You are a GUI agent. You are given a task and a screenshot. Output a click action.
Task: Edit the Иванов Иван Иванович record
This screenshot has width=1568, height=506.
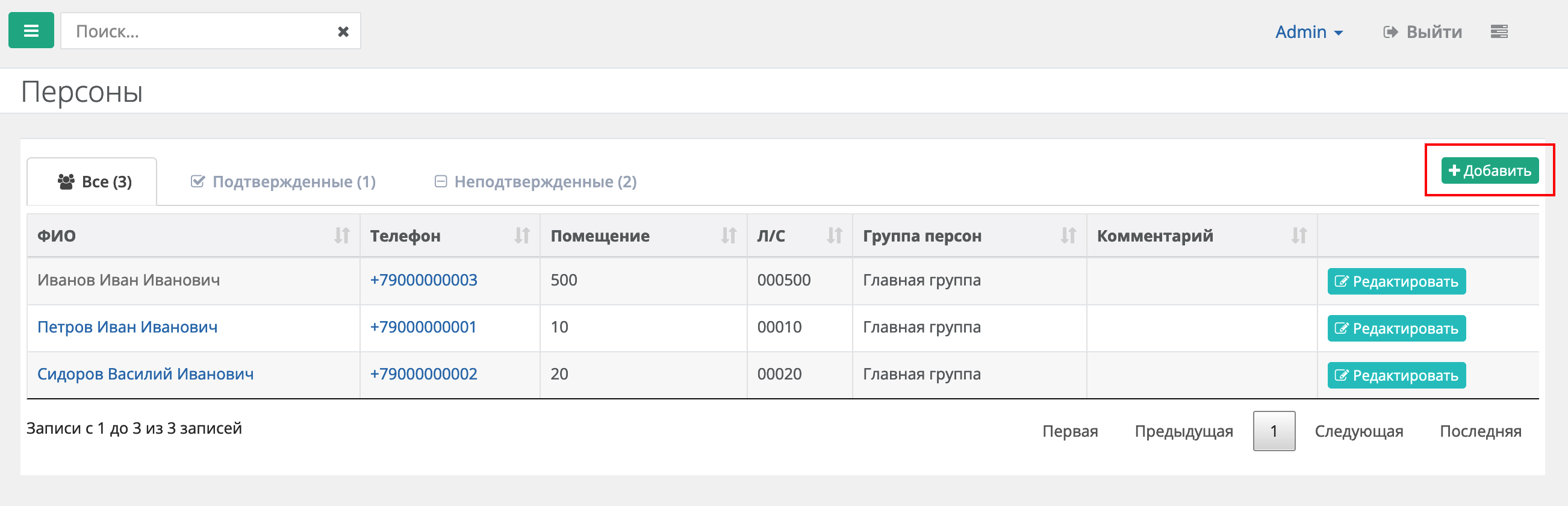1396,281
